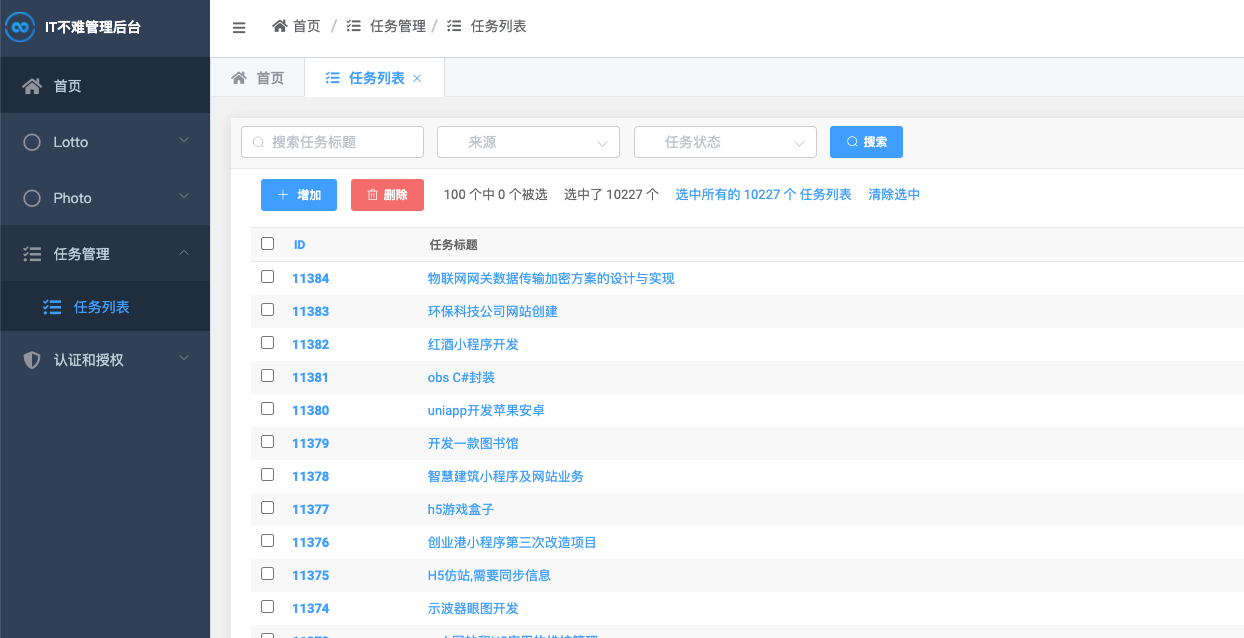Screen dimensions: 1244x638
Task: Check the box for row 11382
Action: tap(267, 343)
